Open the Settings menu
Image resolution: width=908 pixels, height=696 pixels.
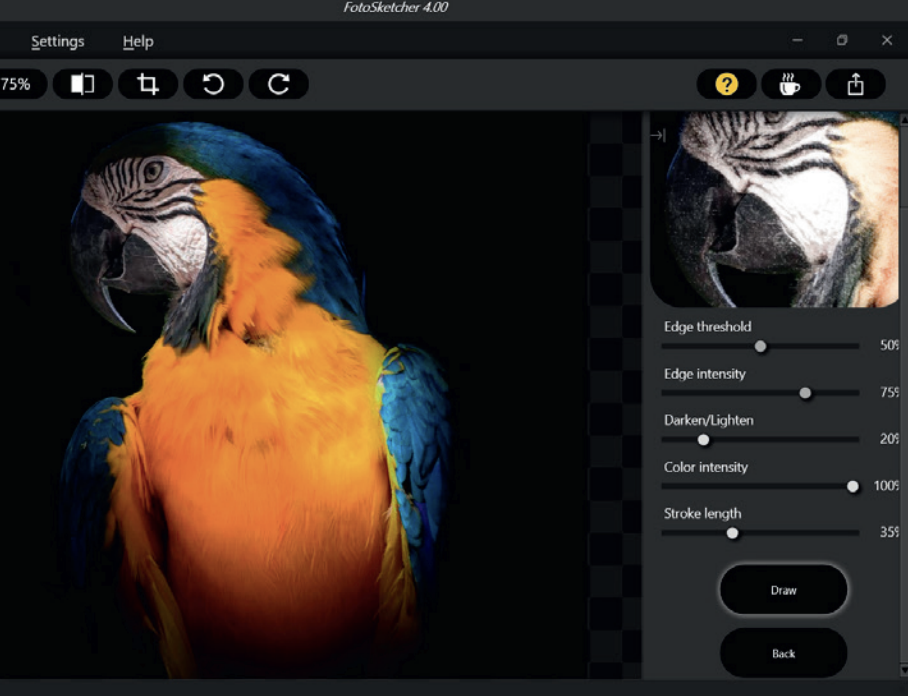click(58, 41)
